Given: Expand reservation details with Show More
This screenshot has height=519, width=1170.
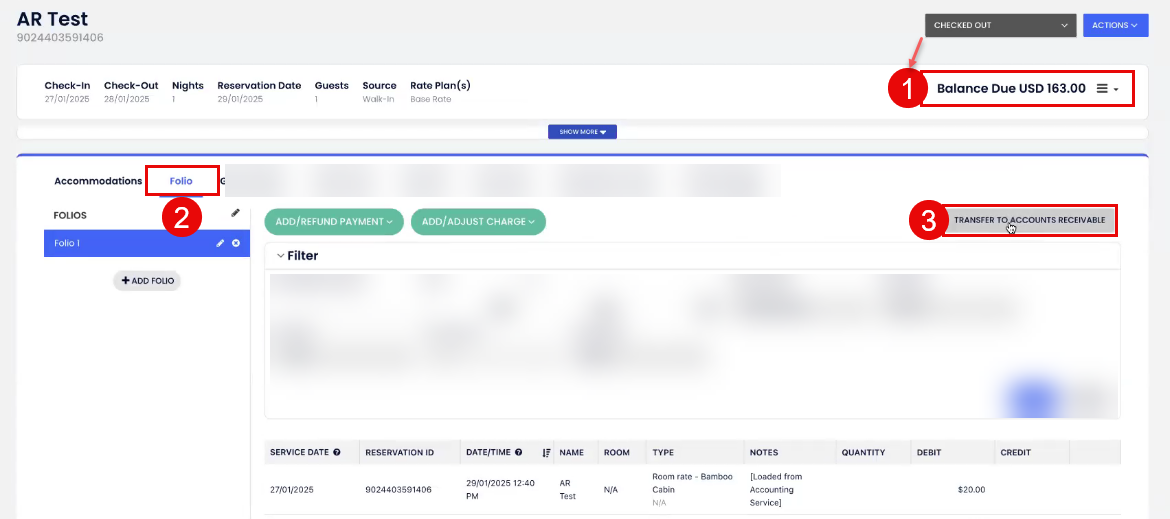Looking at the screenshot, I should [x=582, y=132].
